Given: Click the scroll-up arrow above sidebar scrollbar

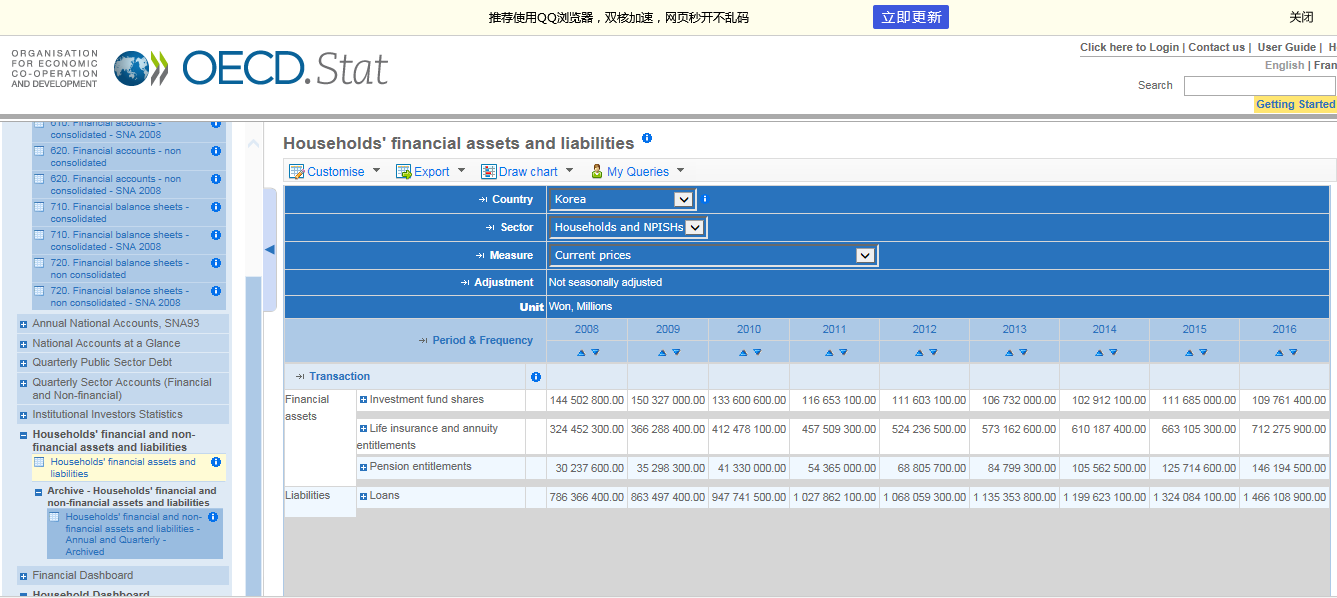Looking at the screenshot, I should [253, 144].
